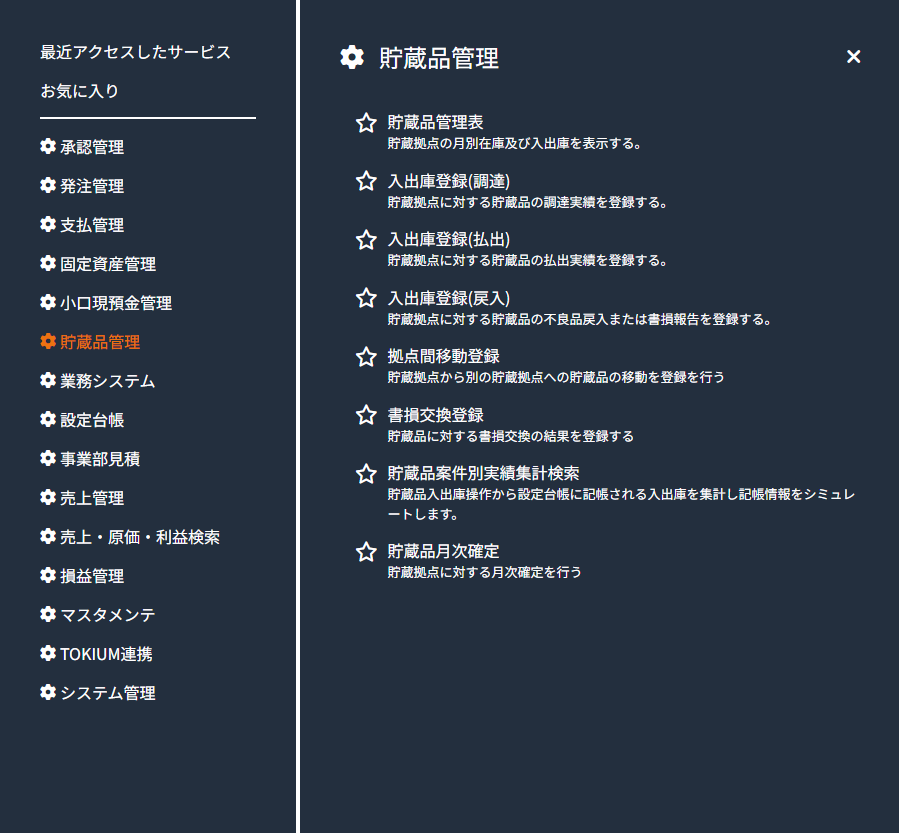Expand the 業務システム category
The image size is (899, 833).
108,381
